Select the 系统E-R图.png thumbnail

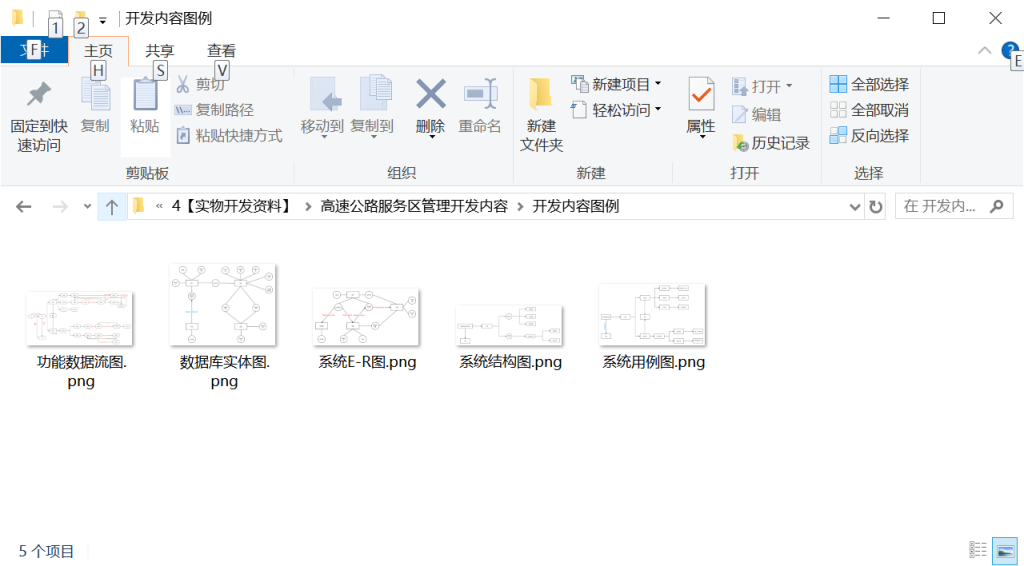coord(366,317)
